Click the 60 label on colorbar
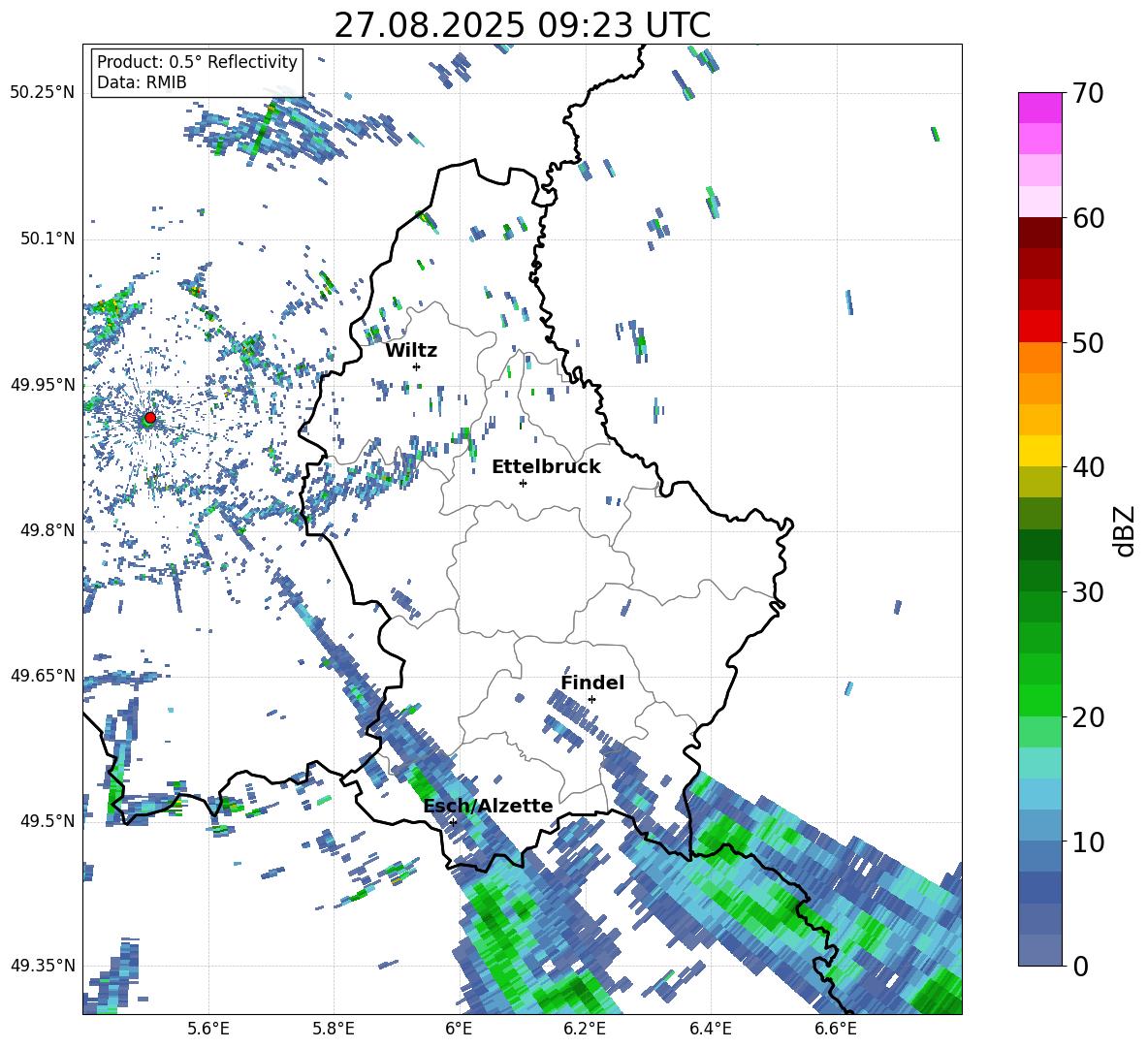Viewport: 1148px width, 1048px height. (x=1088, y=218)
